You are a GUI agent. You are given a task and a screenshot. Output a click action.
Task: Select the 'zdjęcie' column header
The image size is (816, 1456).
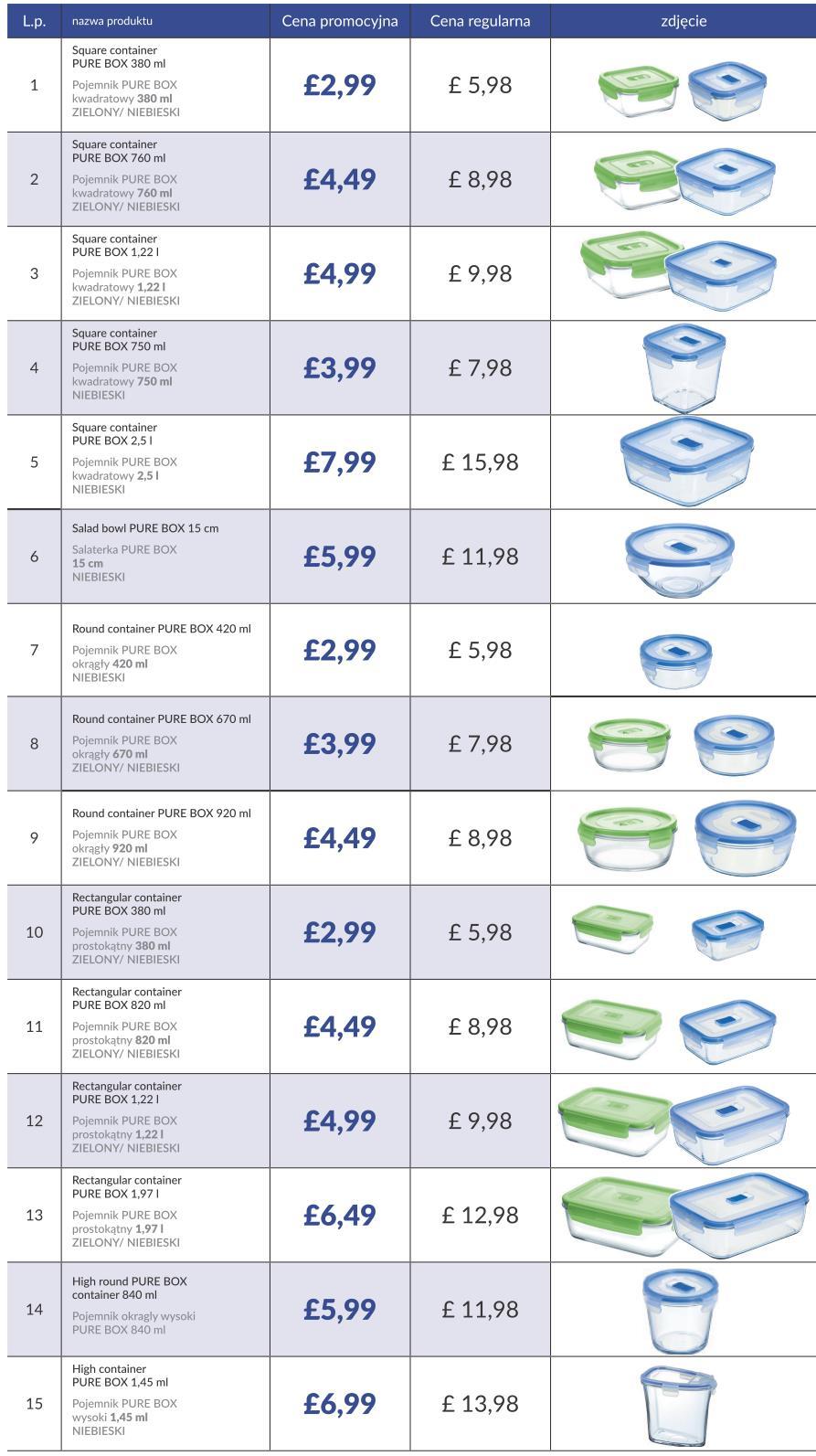pyautogui.click(x=683, y=21)
